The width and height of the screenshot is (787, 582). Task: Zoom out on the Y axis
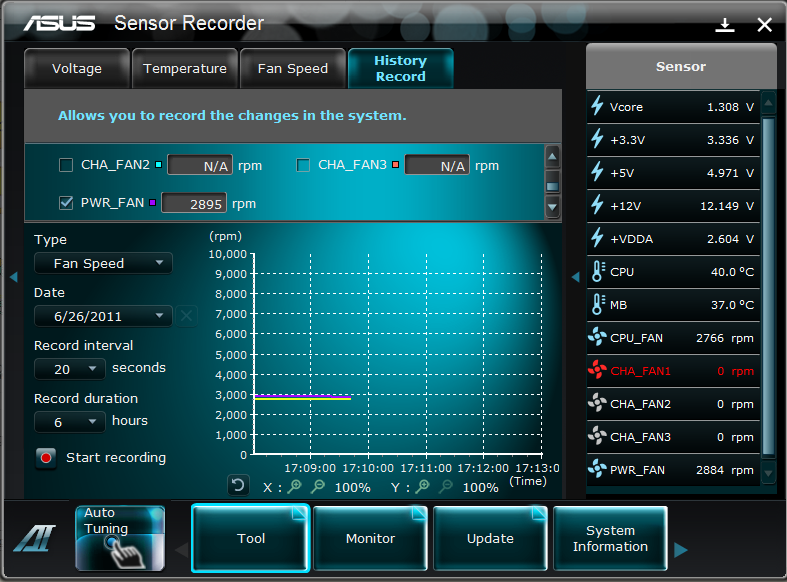(446, 487)
